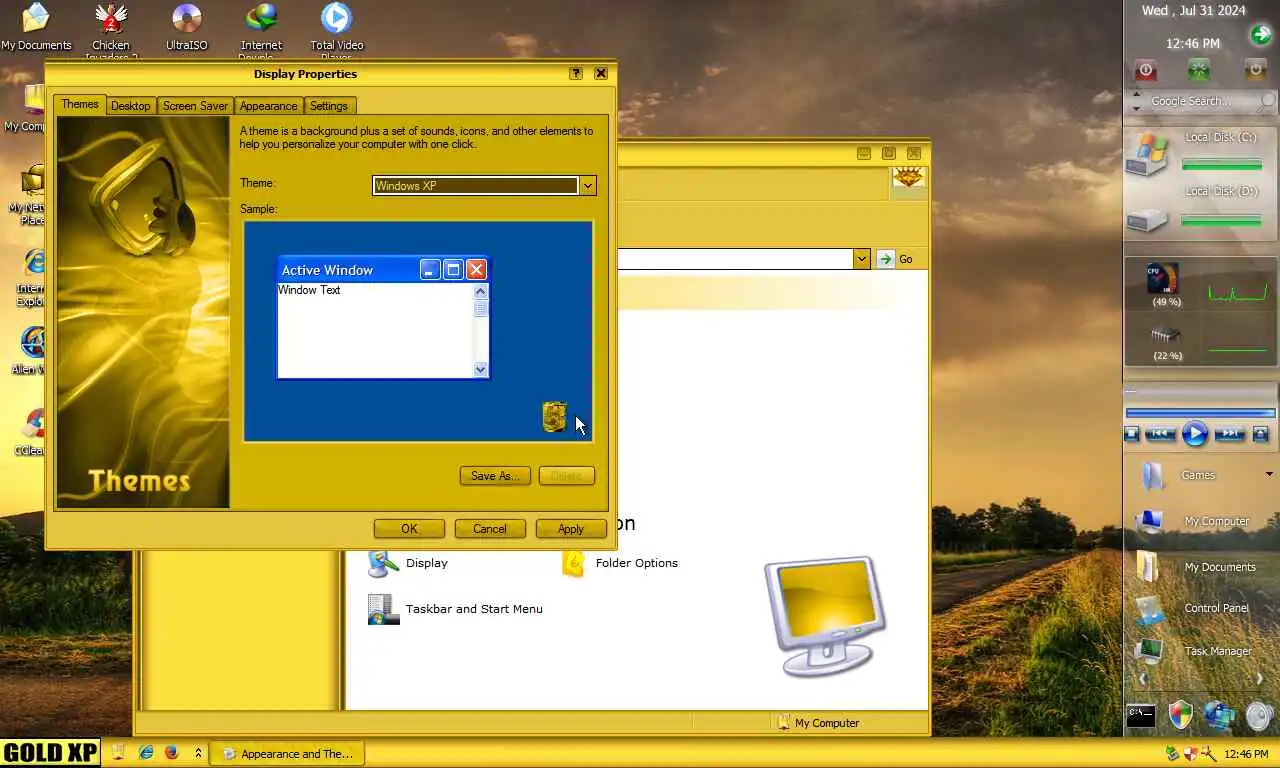1280x768 pixels.
Task: Play media in sidebar player
Action: (x=1195, y=434)
